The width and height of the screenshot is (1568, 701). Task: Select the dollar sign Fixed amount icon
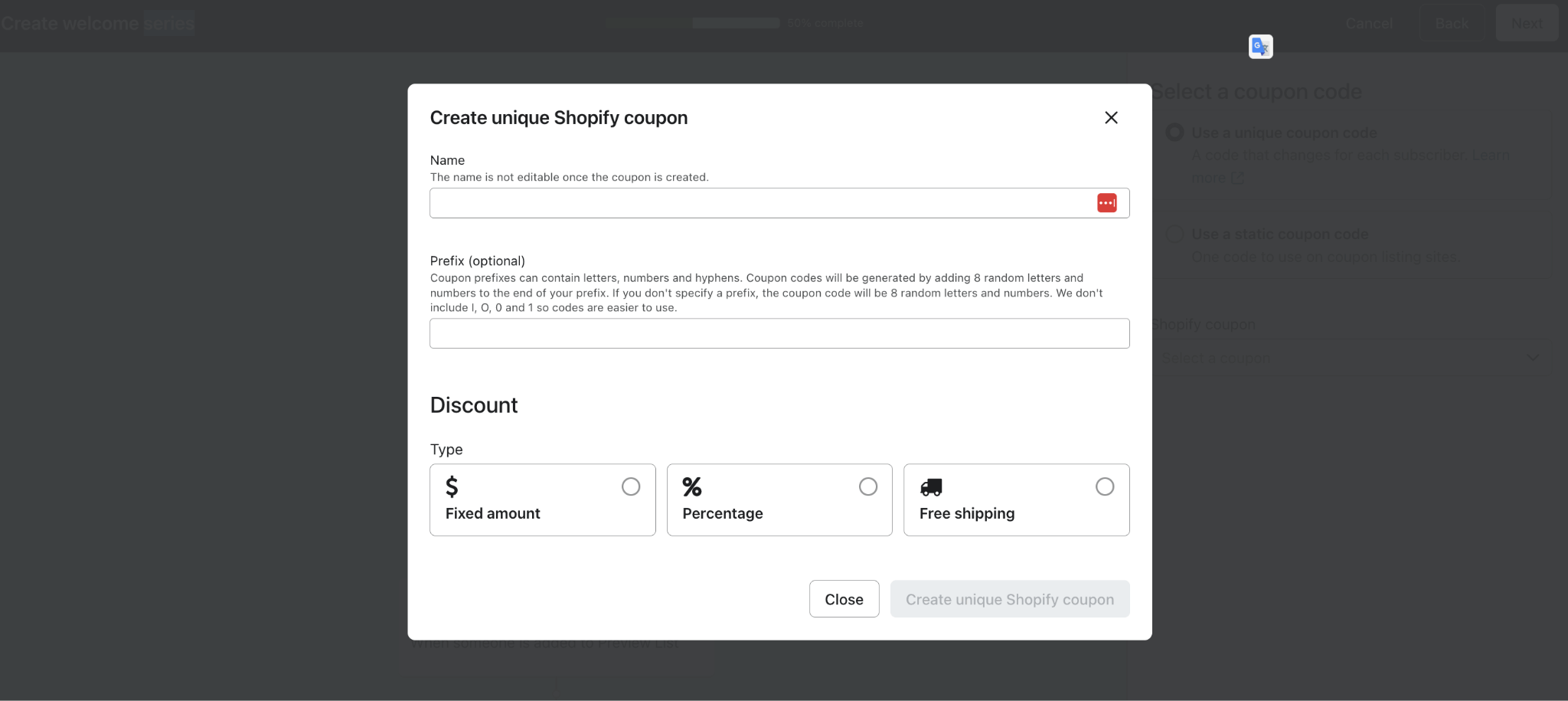[x=452, y=486]
